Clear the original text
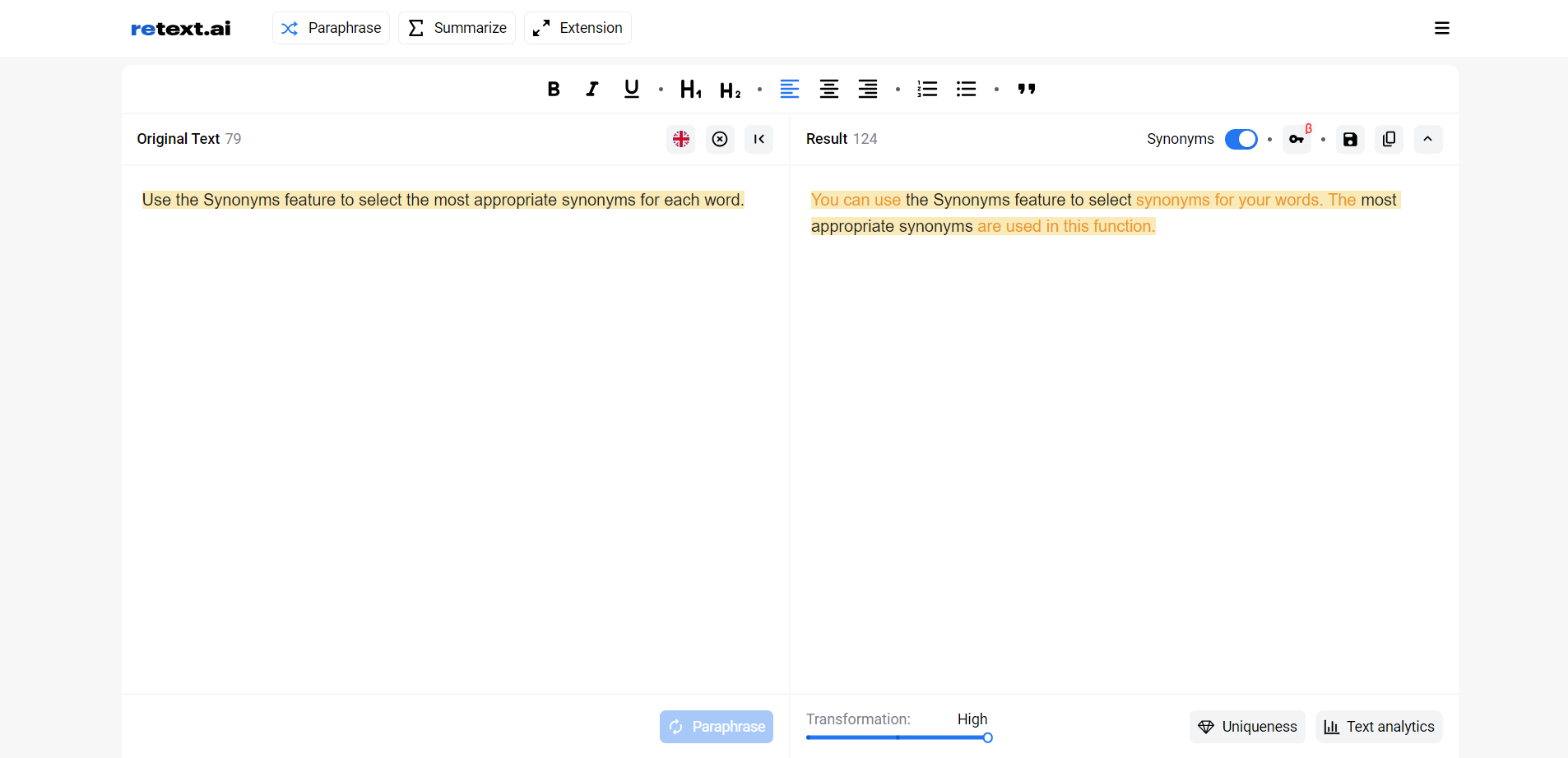1568x758 pixels. [x=720, y=139]
